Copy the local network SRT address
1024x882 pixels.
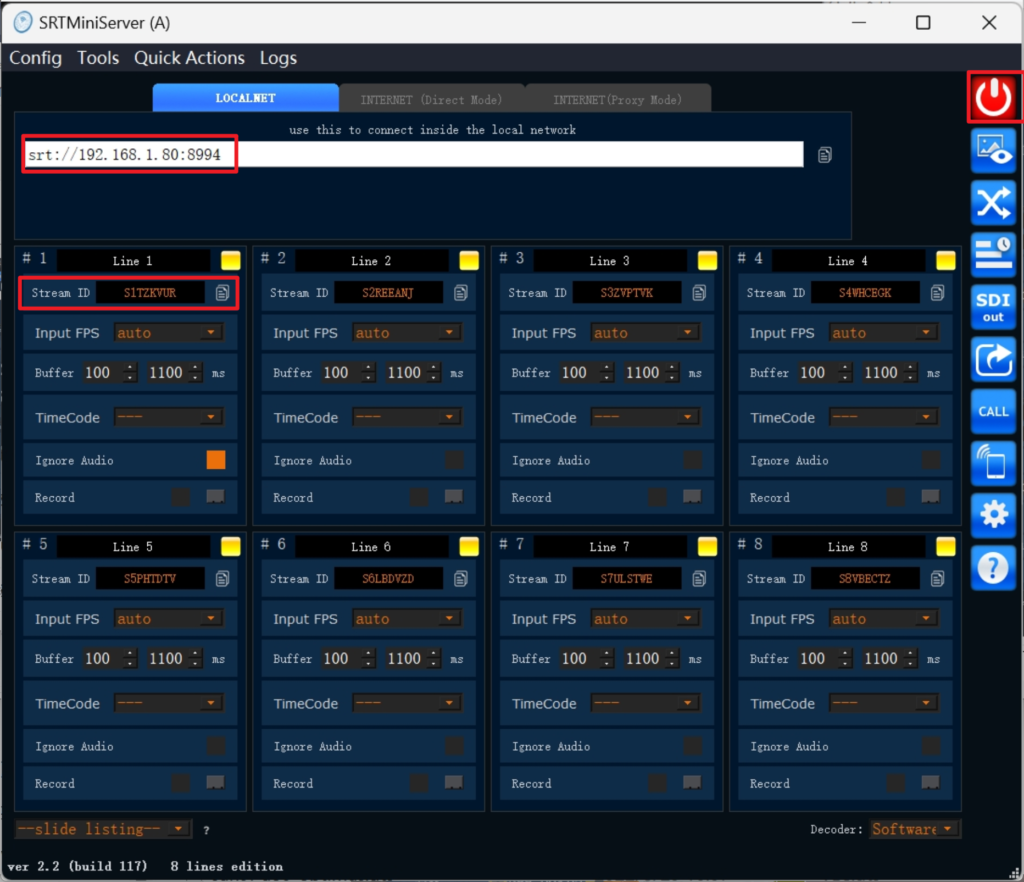coord(824,155)
